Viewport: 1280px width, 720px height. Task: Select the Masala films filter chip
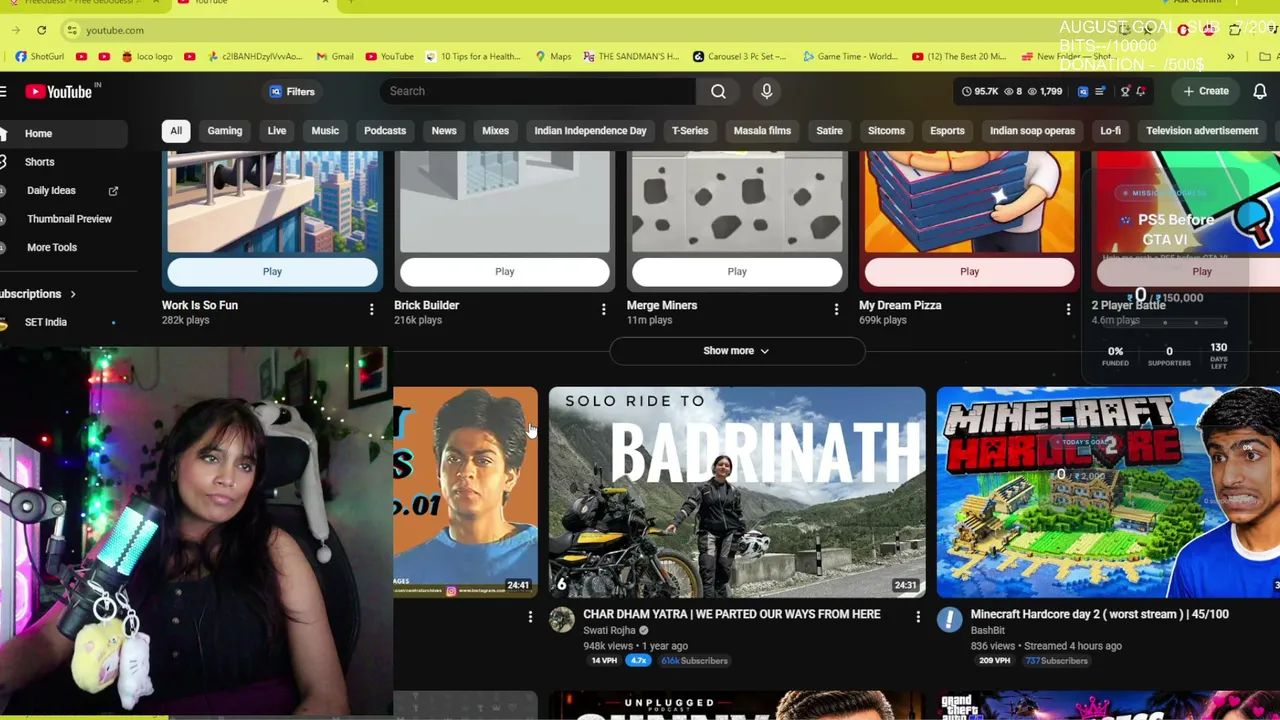point(762,131)
